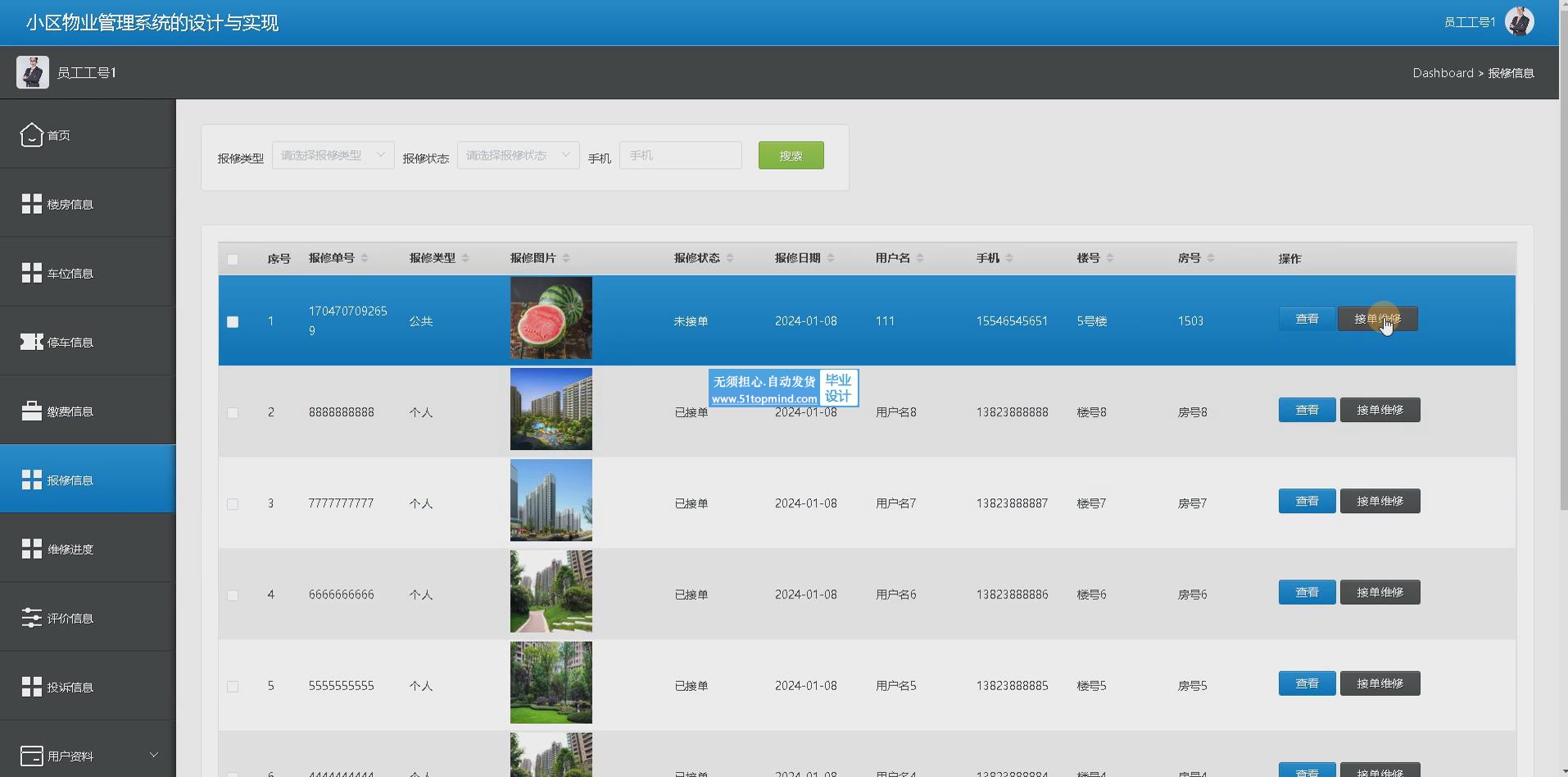Click the Dashboard breadcrumb link

point(1443,73)
